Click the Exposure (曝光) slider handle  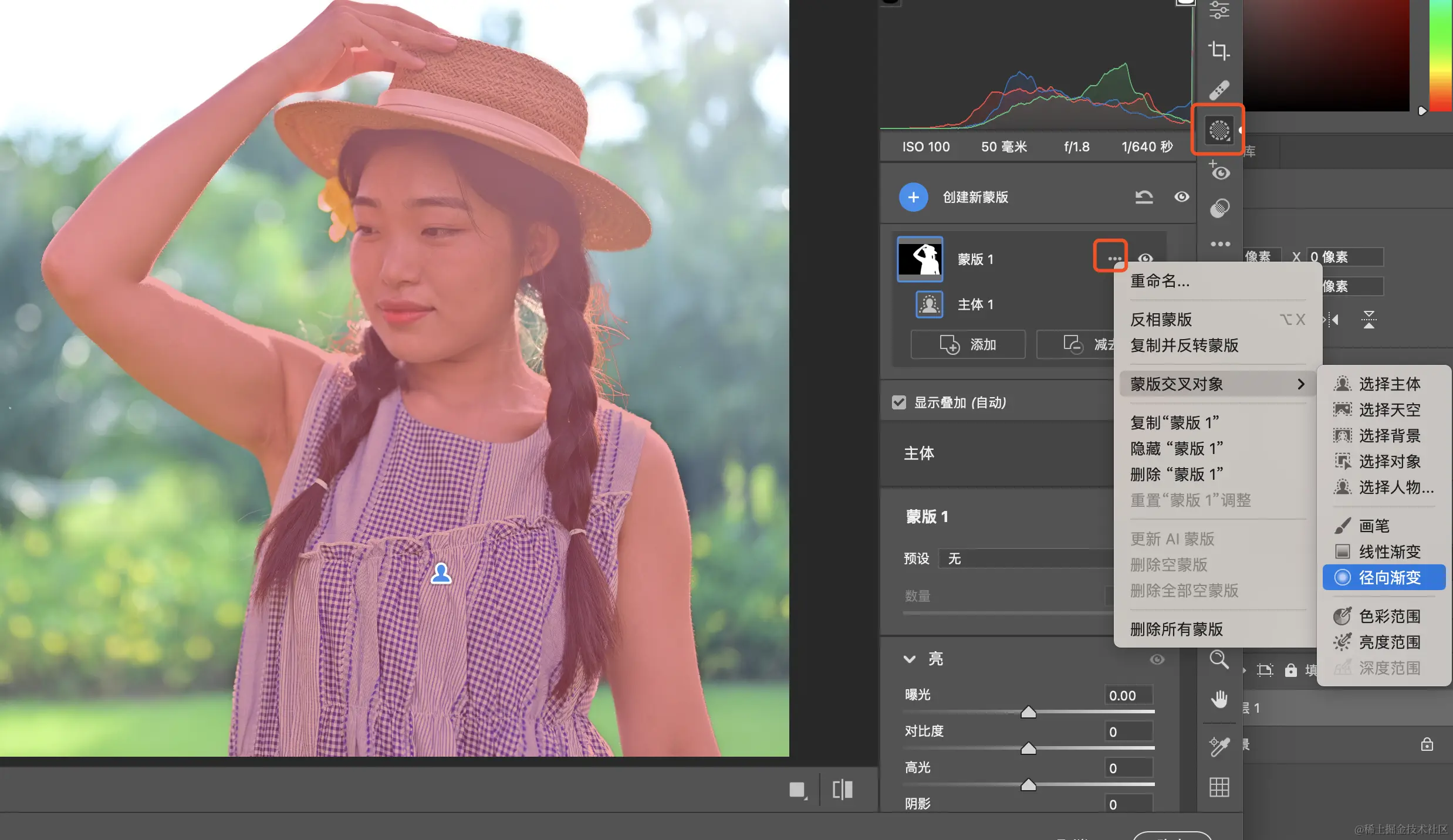tap(1028, 713)
